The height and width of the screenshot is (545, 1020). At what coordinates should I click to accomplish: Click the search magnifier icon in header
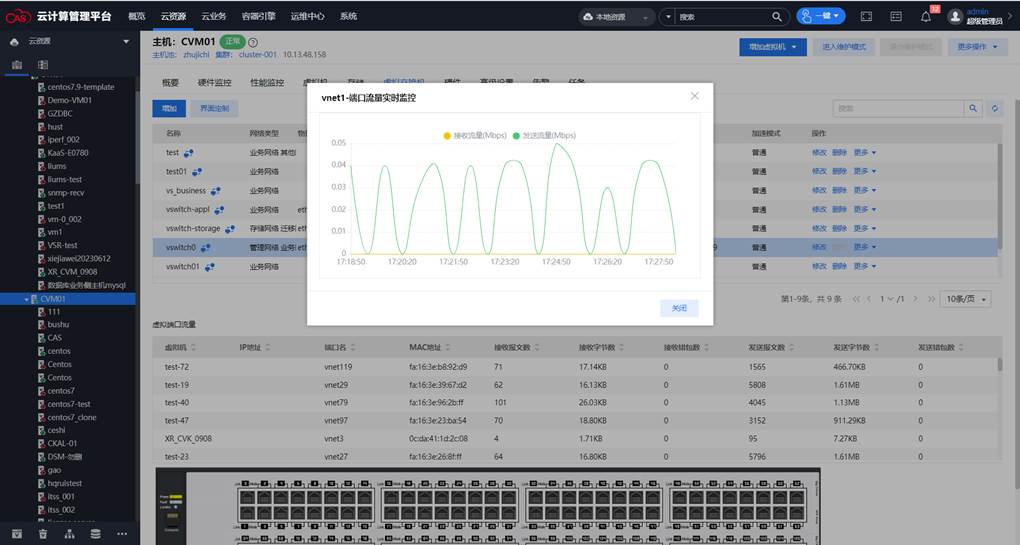coord(777,17)
